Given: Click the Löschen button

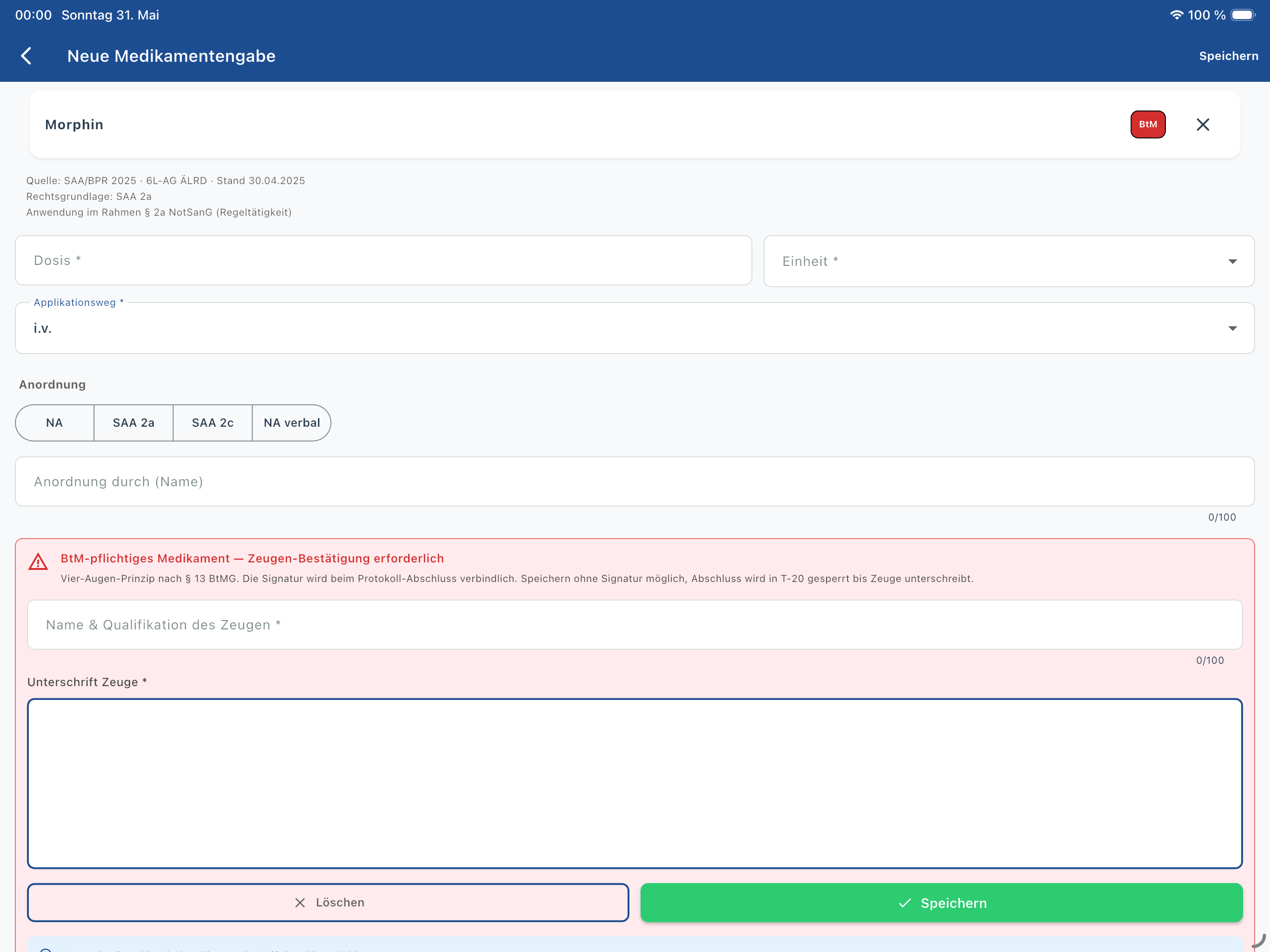Looking at the screenshot, I should (x=328, y=902).
